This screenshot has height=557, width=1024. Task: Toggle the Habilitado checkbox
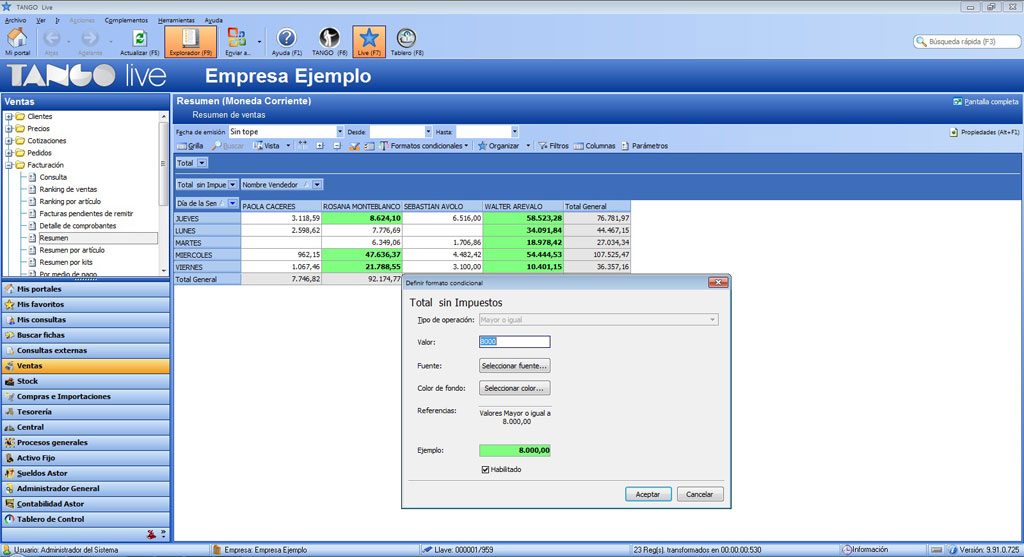point(485,469)
